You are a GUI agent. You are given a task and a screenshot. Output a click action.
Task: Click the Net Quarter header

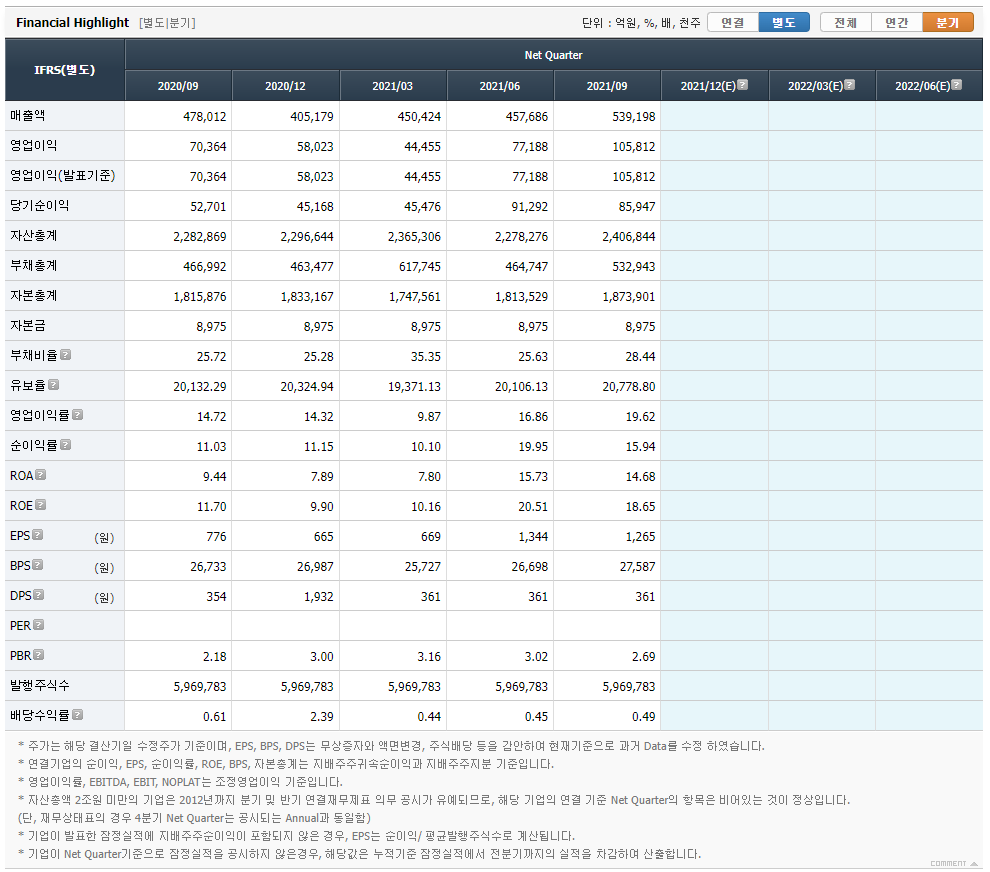(x=554, y=55)
